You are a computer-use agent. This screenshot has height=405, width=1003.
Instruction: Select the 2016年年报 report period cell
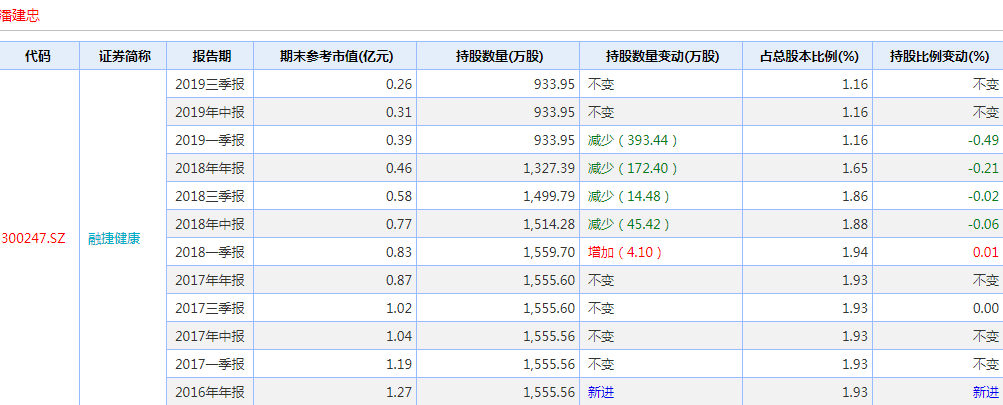[210, 392]
